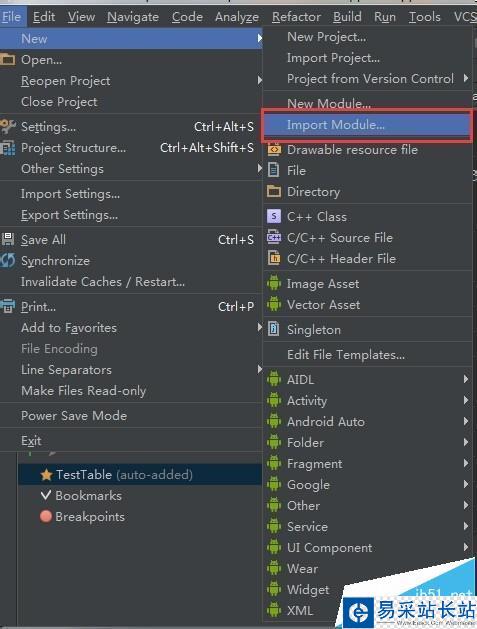The width and height of the screenshot is (477, 629).
Task: Expand Project from Version Control submenu
Action: pos(465,78)
